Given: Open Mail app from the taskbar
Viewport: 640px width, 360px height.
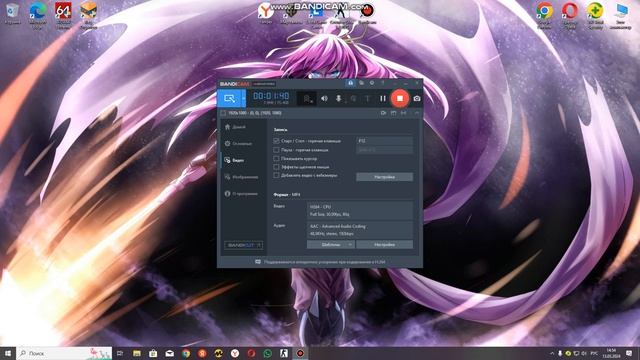Looking at the screenshot, I should pos(169,353).
